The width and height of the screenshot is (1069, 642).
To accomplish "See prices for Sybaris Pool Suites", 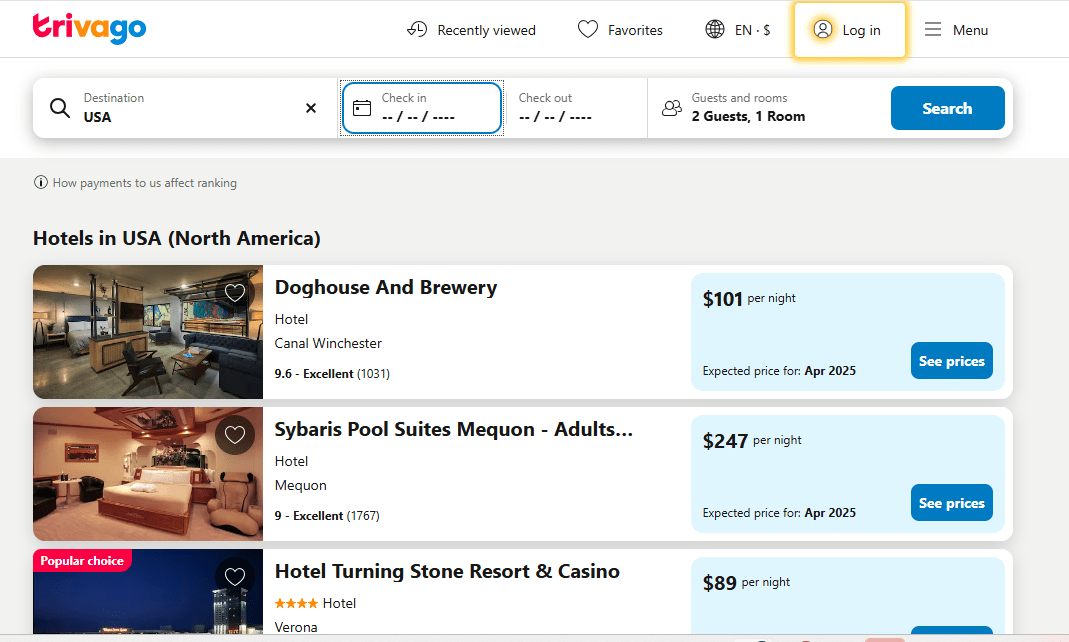I will coord(951,503).
